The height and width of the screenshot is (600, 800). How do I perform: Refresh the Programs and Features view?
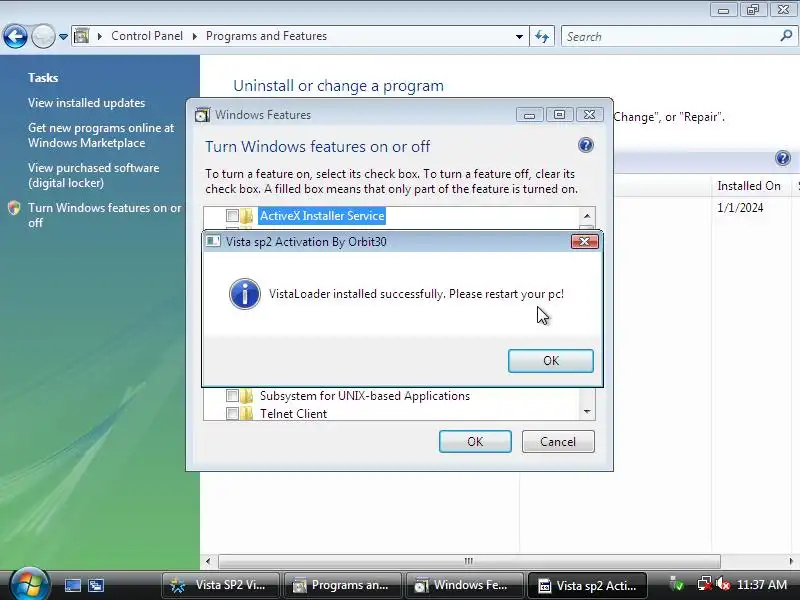point(542,37)
